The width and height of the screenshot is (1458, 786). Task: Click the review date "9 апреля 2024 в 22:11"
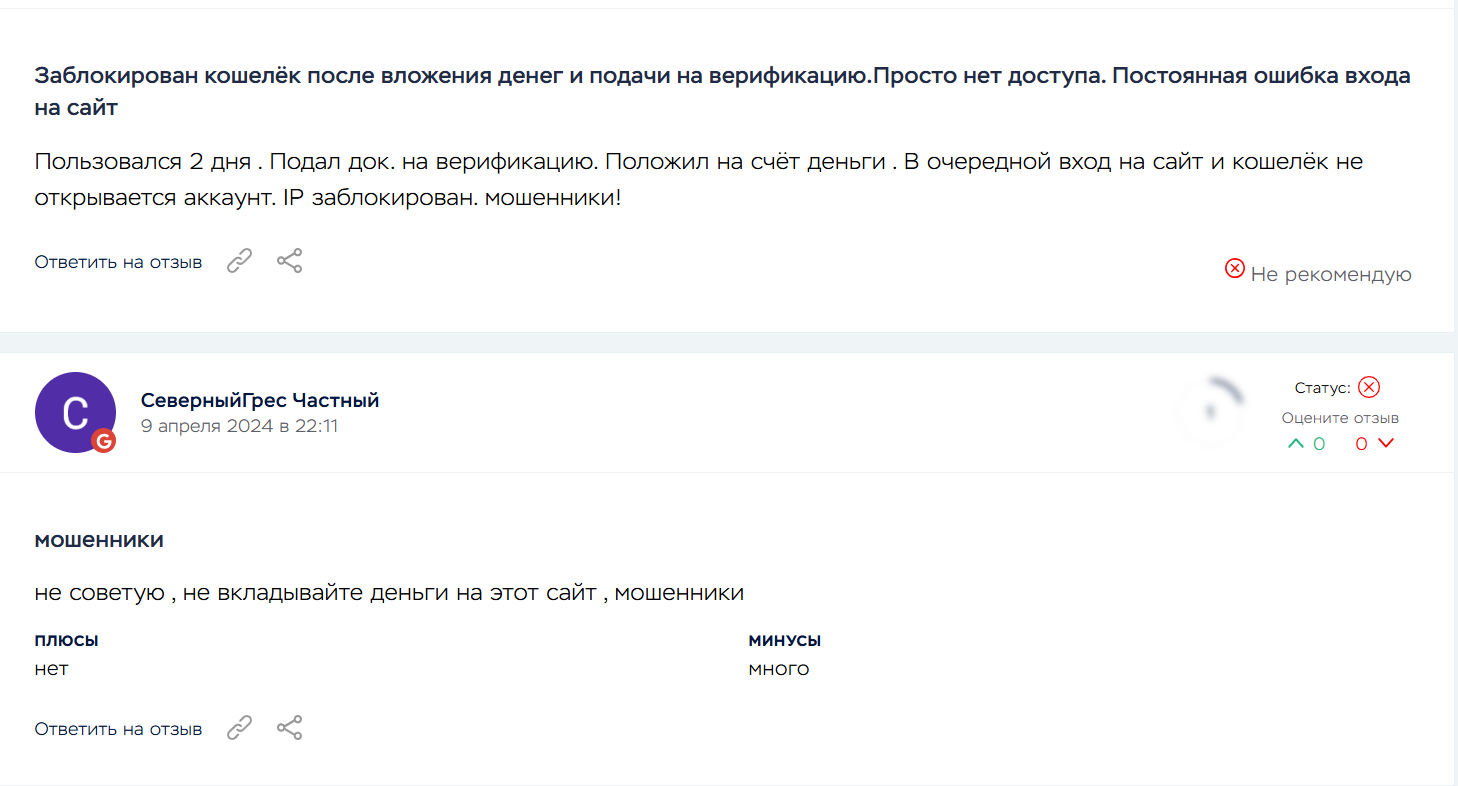tap(239, 426)
